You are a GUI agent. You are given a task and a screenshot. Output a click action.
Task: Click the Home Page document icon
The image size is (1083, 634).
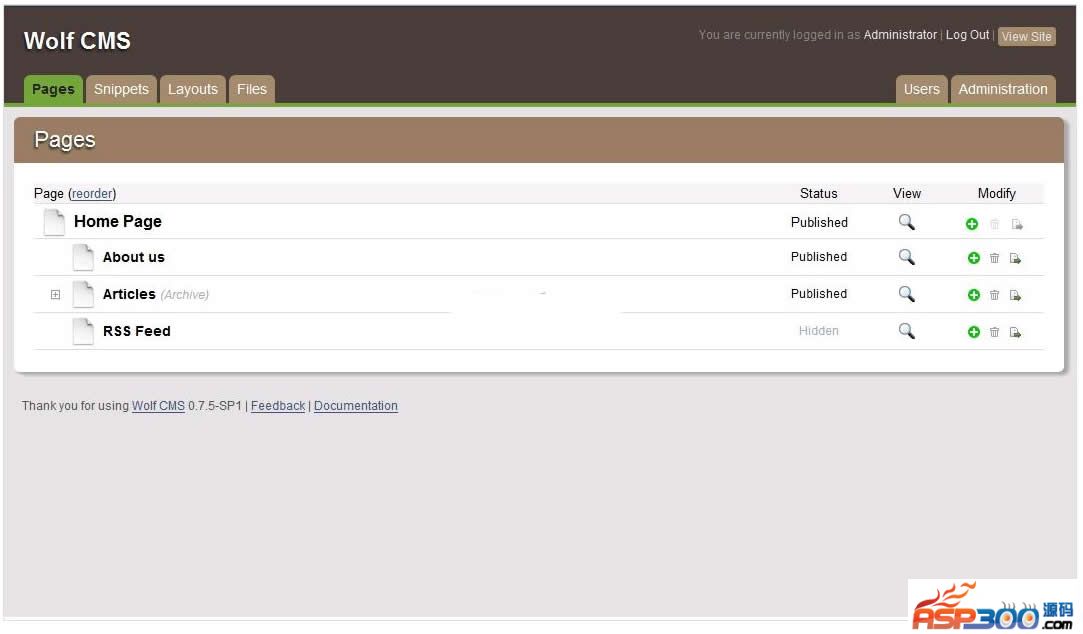(x=54, y=222)
